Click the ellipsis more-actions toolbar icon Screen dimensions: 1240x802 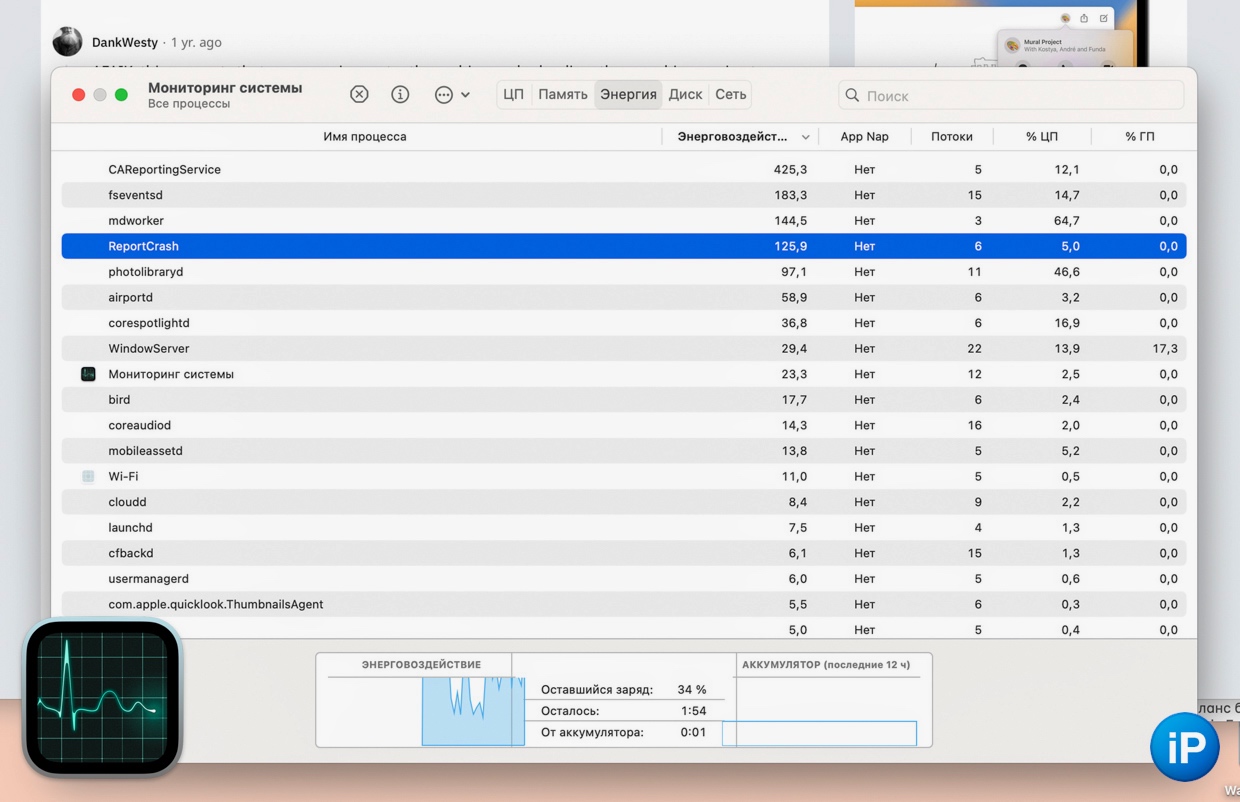coord(443,94)
